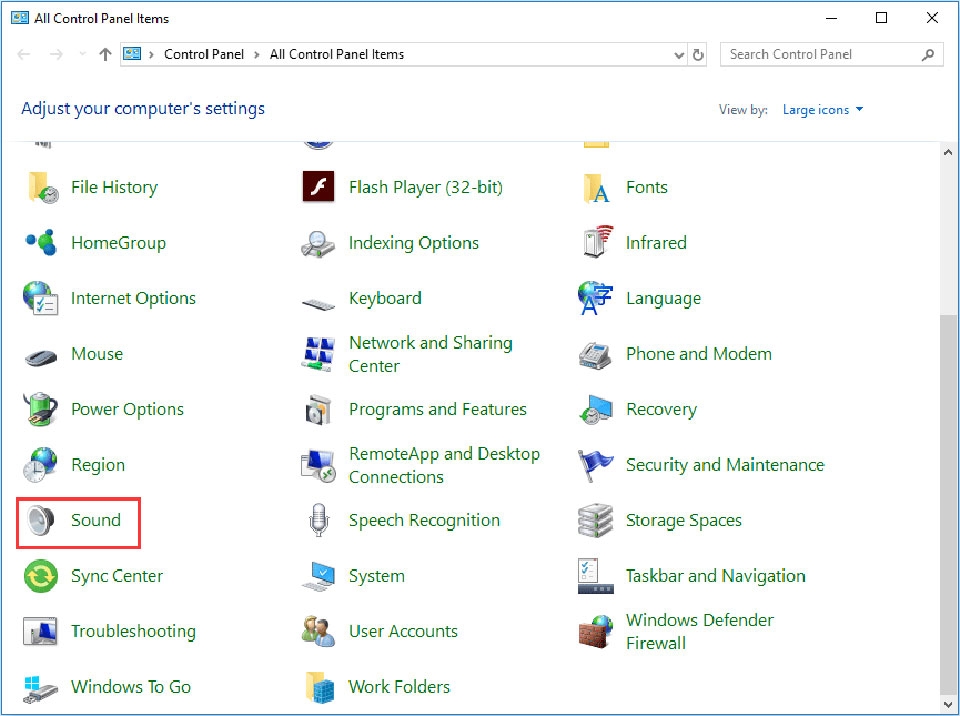Open Programs and Features
960x716 pixels.
pyautogui.click(x=437, y=409)
